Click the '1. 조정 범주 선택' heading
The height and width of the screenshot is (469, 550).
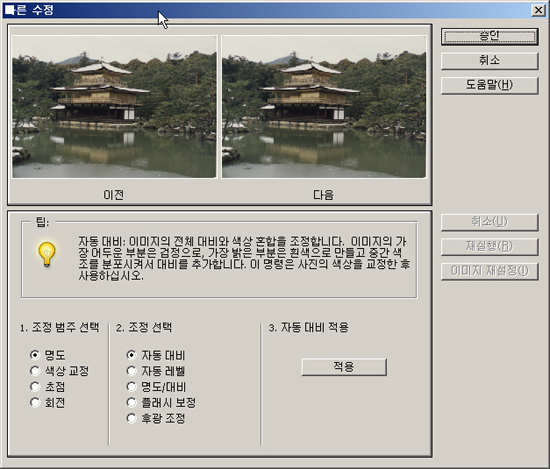pyautogui.click(x=59, y=328)
